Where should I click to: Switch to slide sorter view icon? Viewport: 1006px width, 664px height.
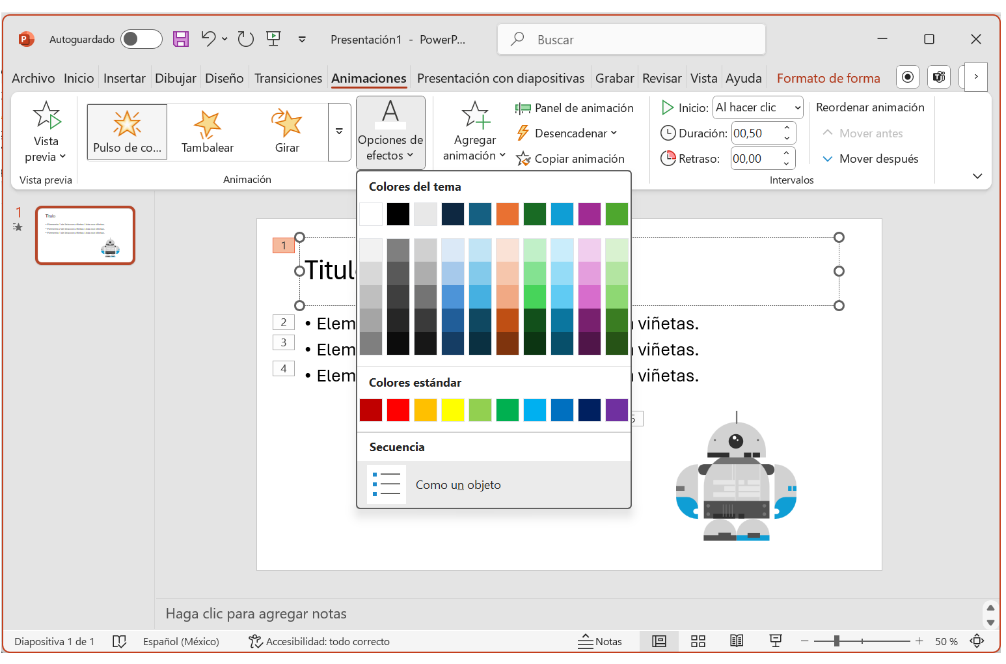pos(699,641)
